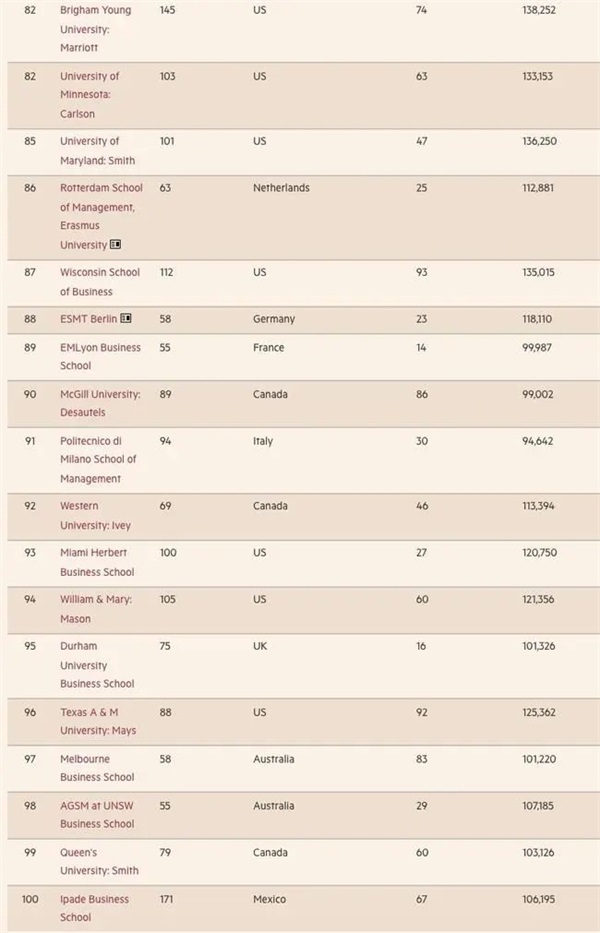
Task: Click the icon after Erasmus University
Action: (115, 245)
